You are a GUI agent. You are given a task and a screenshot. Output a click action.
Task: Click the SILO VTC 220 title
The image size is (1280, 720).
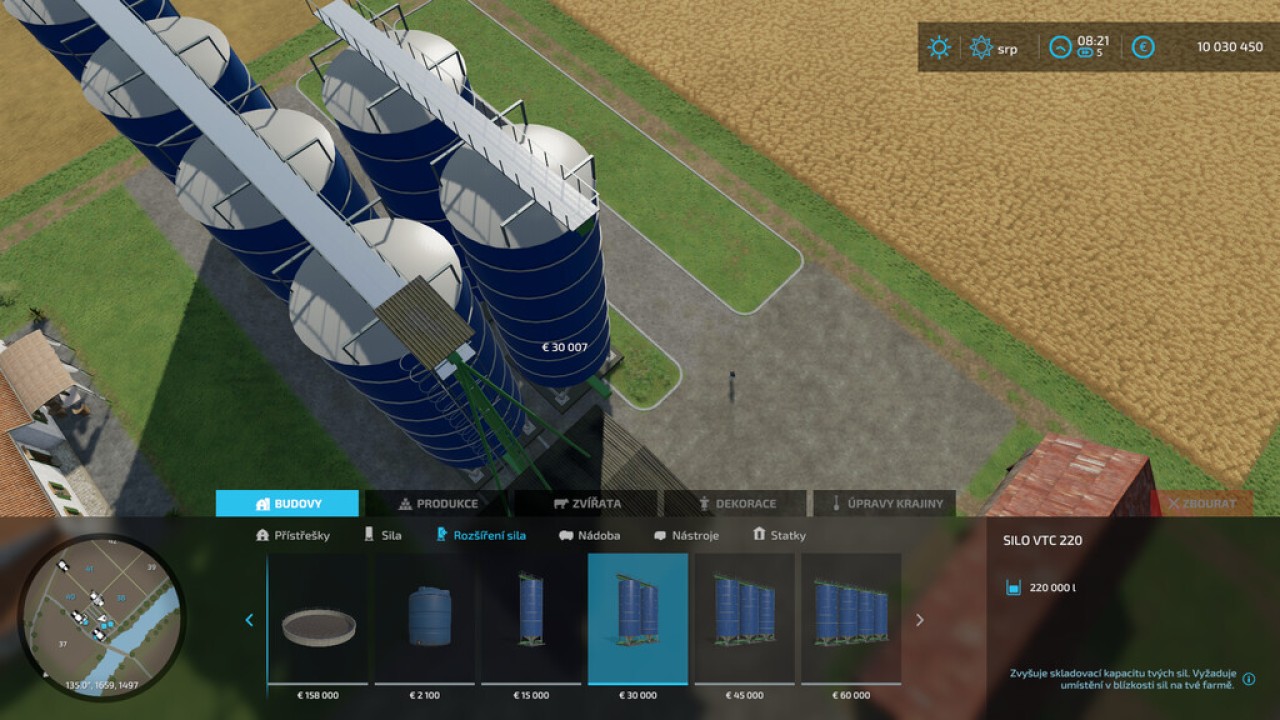pyautogui.click(x=1042, y=541)
